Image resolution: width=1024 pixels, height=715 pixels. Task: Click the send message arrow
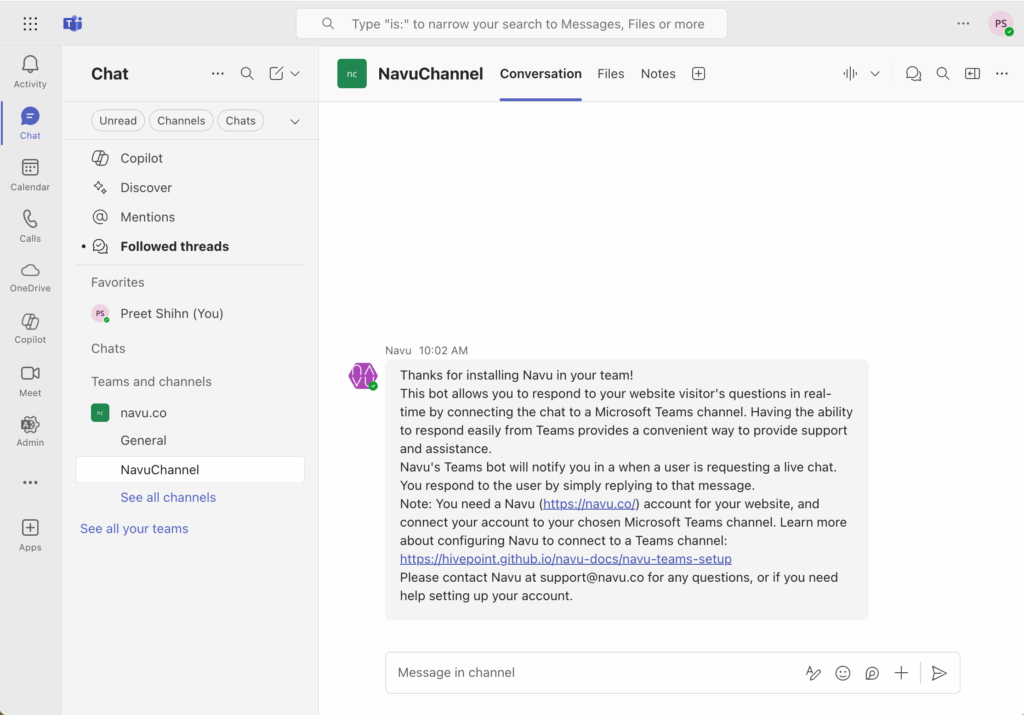(938, 673)
